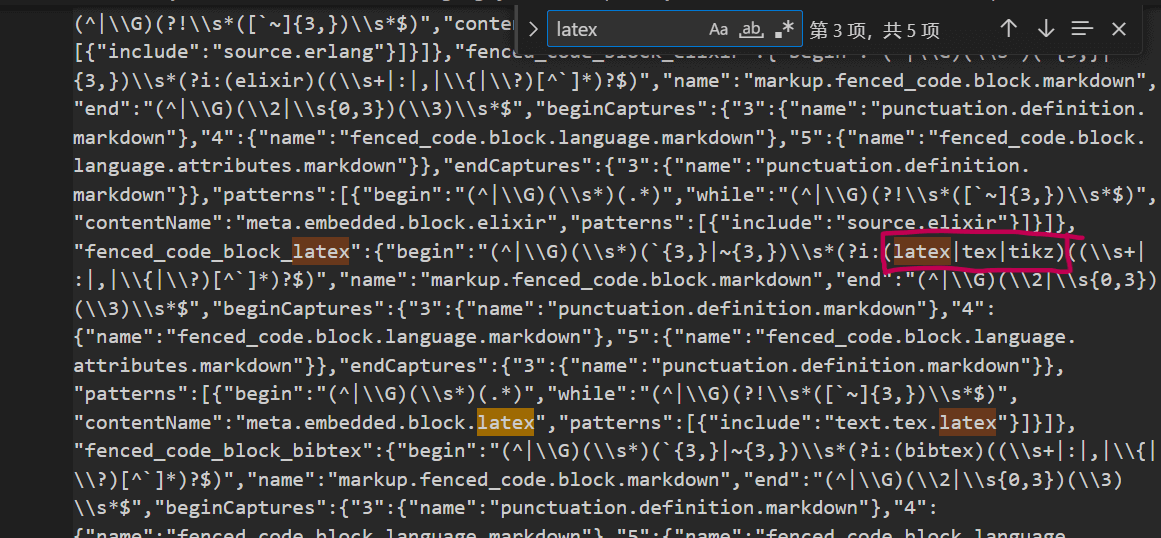Click the word 'tikz' in the regex
This screenshot has height=538, width=1161.
point(1029,252)
